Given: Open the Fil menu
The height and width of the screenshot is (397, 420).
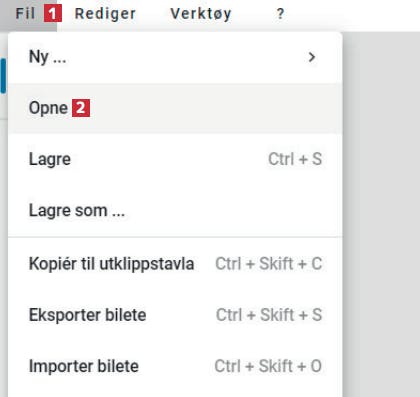Looking at the screenshot, I should (x=25, y=14).
